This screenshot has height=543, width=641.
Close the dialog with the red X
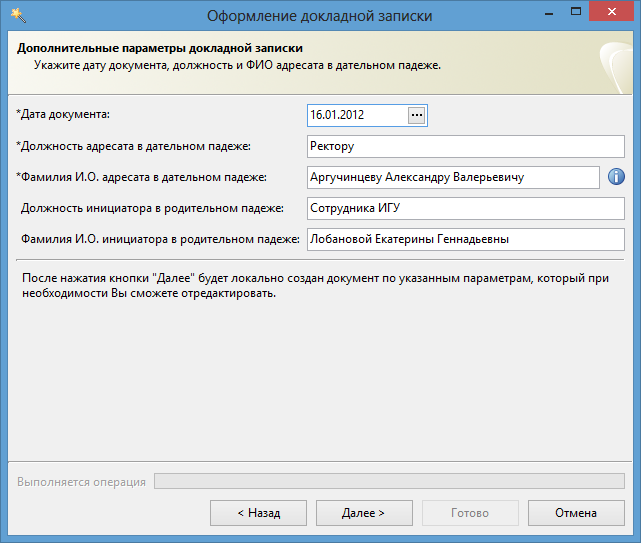pos(613,13)
